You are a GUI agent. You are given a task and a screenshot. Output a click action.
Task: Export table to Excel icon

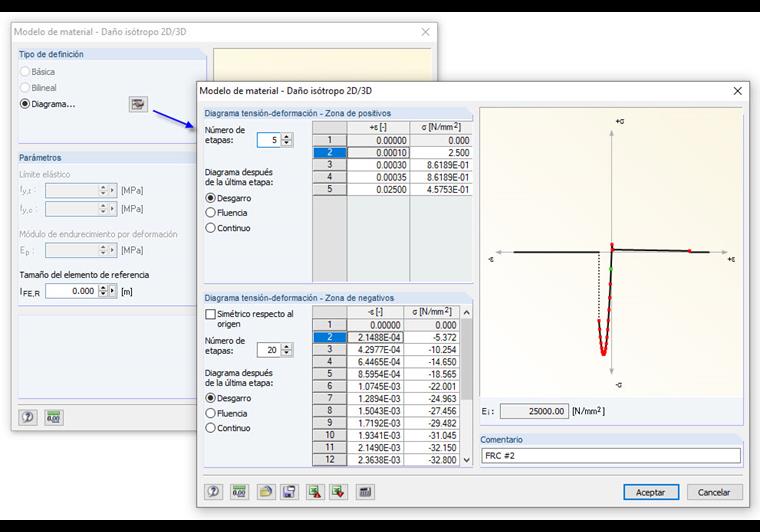tap(315, 492)
